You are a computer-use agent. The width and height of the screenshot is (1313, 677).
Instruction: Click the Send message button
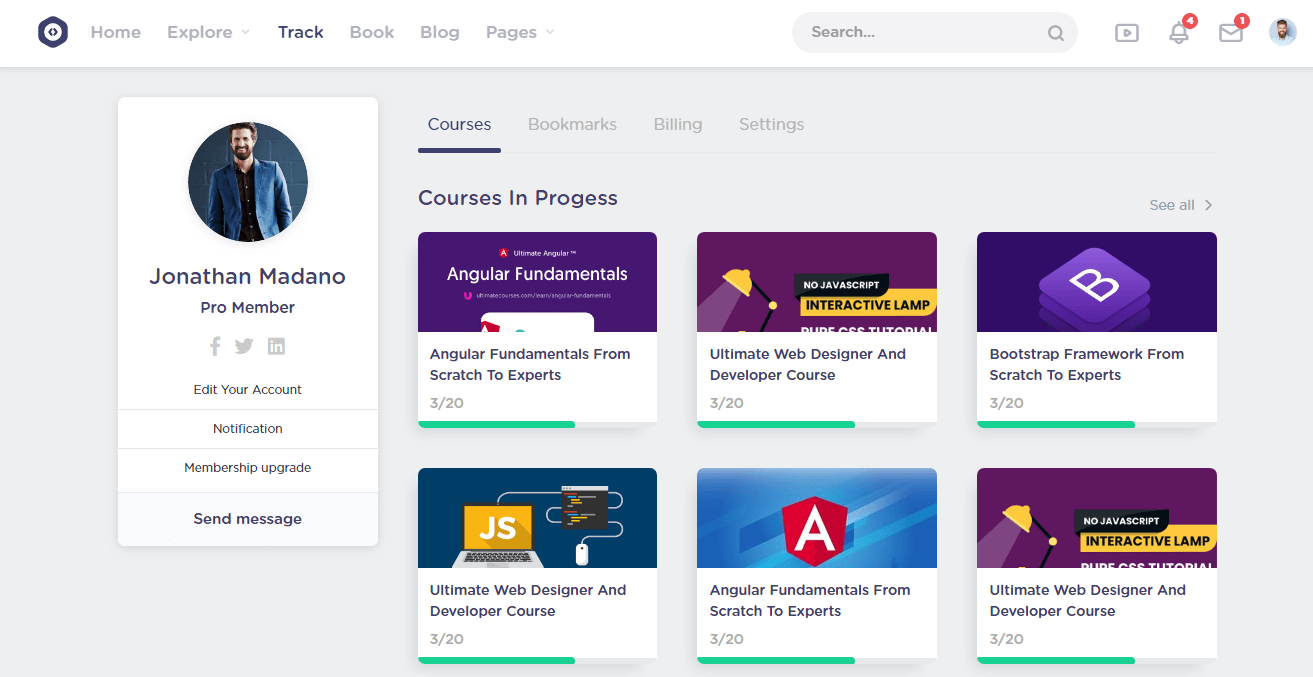(x=247, y=519)
